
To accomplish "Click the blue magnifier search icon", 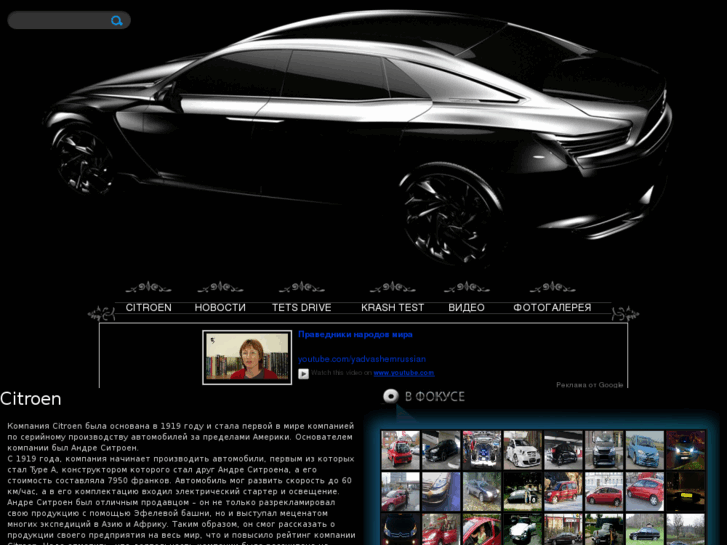I will pyautogui.click(x=117, y=20).
